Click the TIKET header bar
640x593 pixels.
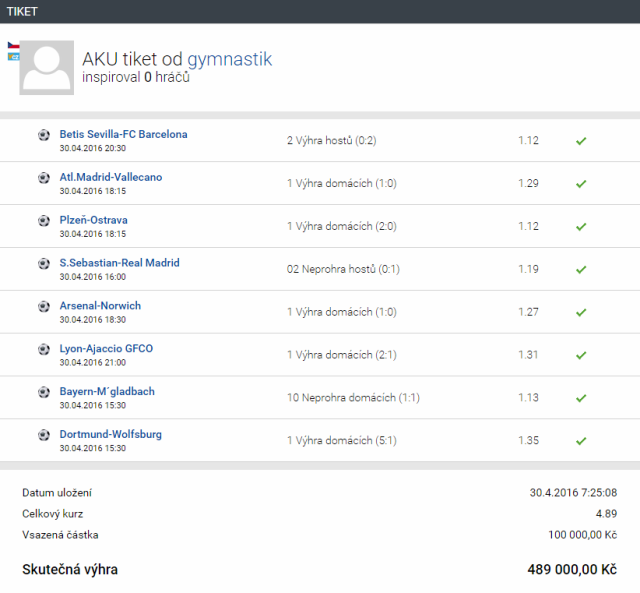[x=320, y=11]
